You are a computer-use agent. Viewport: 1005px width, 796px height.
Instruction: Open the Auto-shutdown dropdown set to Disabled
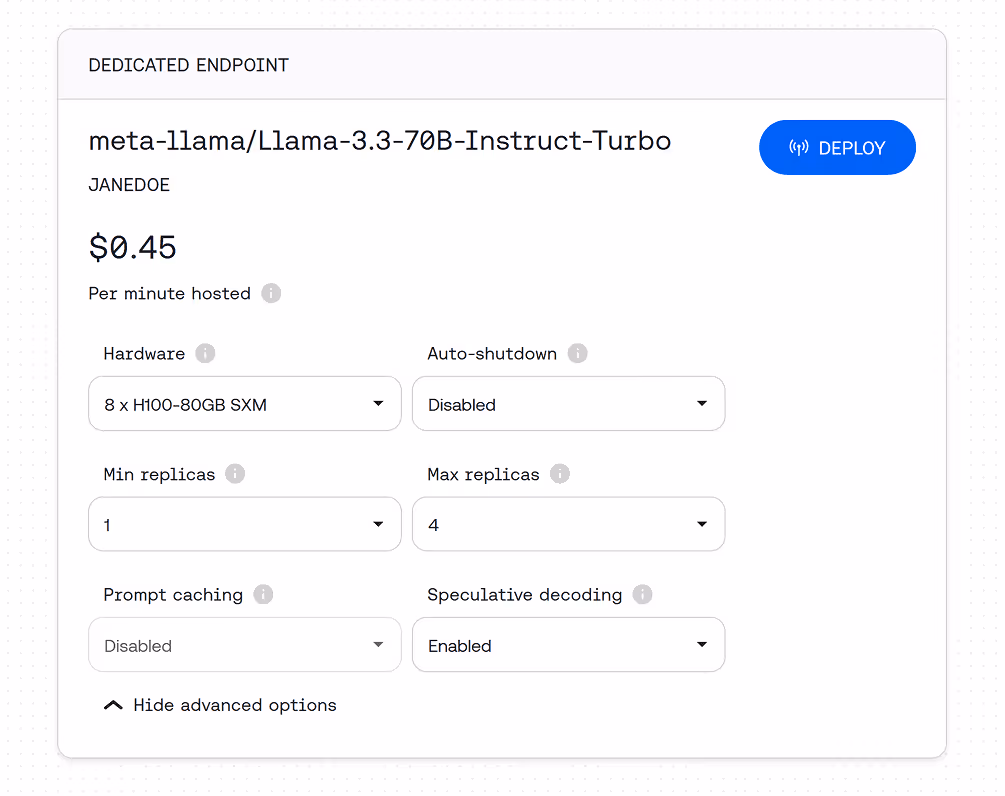point(569,404)
